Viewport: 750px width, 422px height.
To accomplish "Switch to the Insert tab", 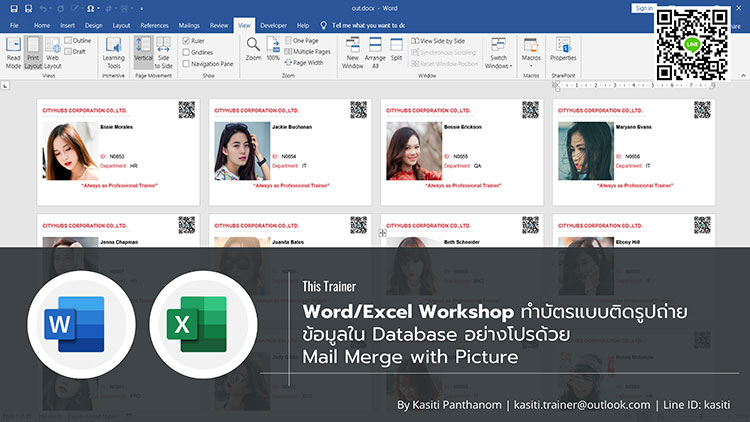I will pos(67,25).
